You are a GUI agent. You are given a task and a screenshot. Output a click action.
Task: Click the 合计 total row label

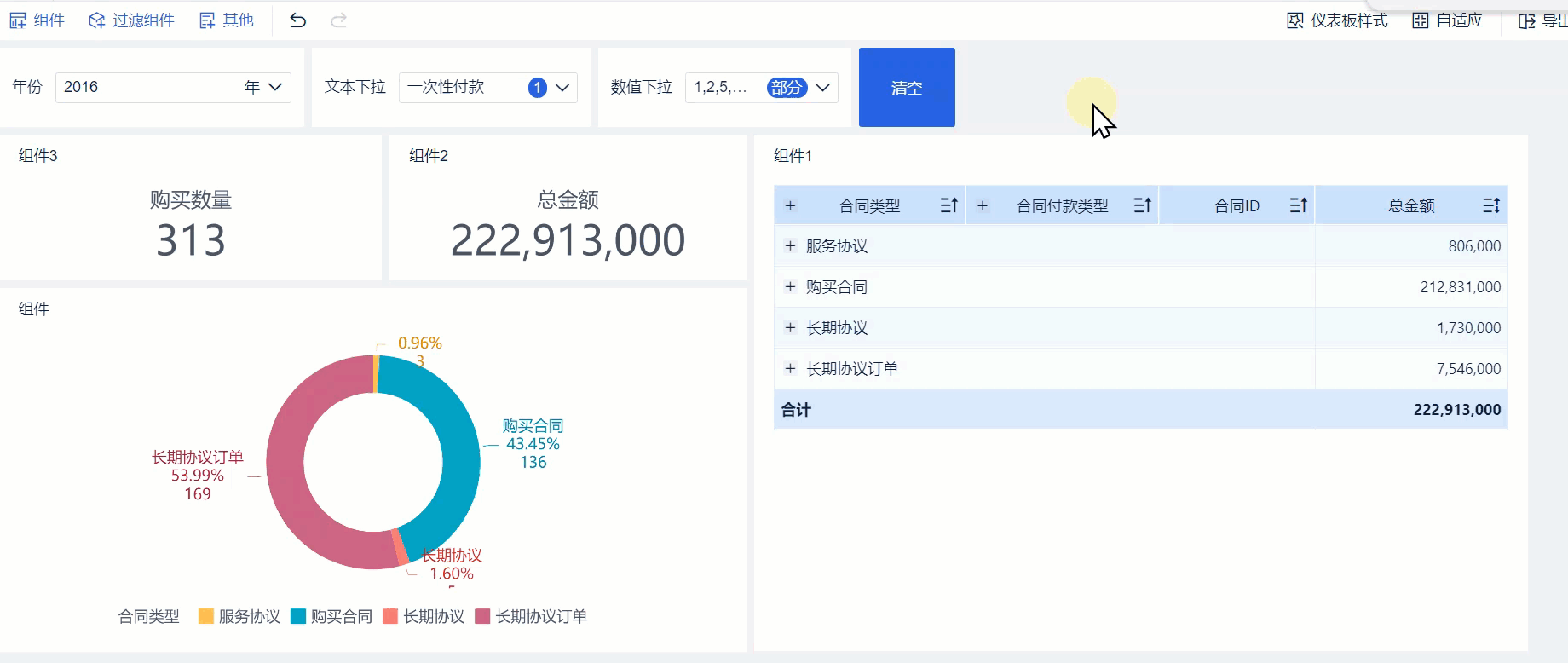(x=796, y=410)
